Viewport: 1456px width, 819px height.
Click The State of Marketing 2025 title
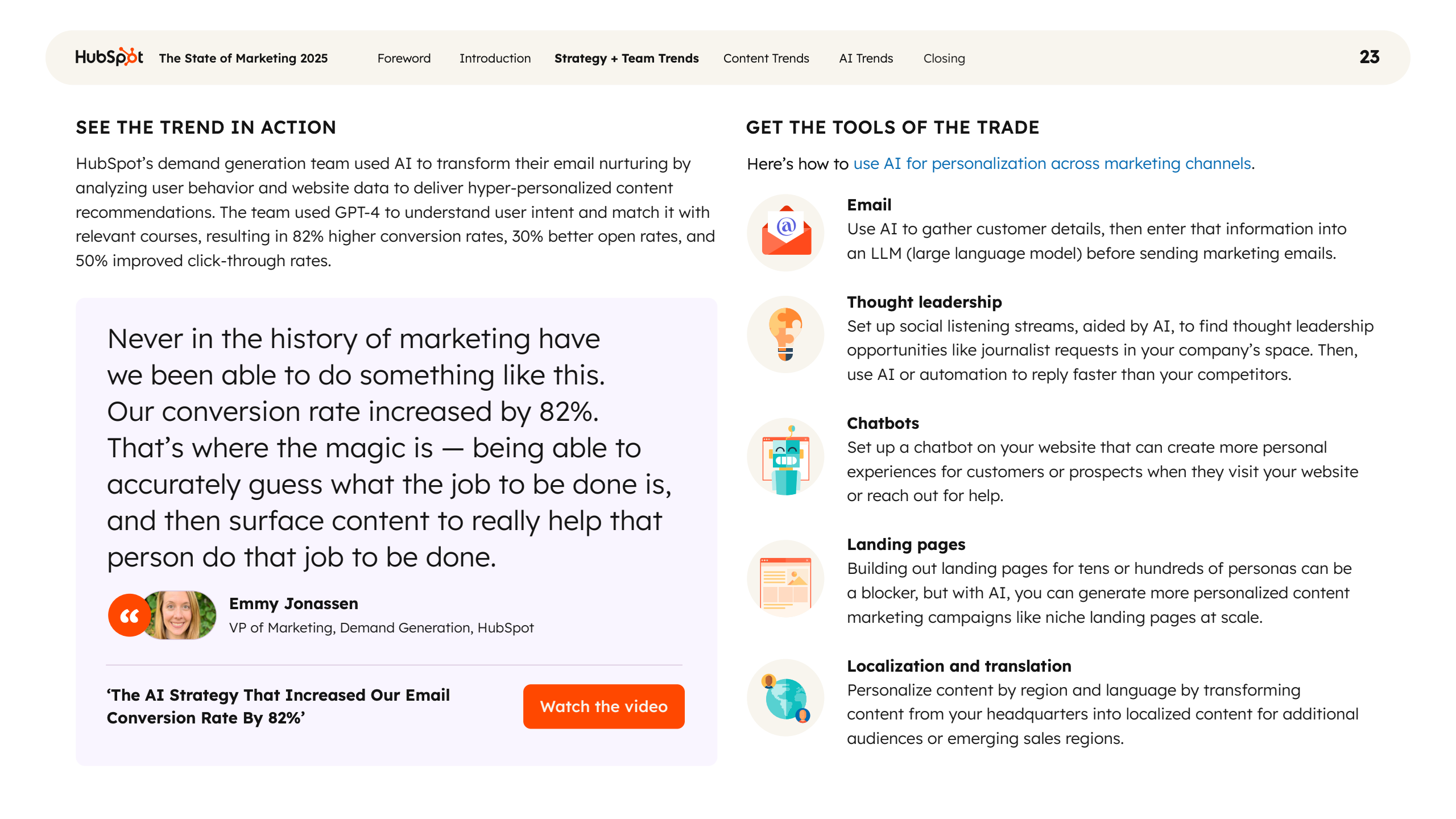(243, 58)
